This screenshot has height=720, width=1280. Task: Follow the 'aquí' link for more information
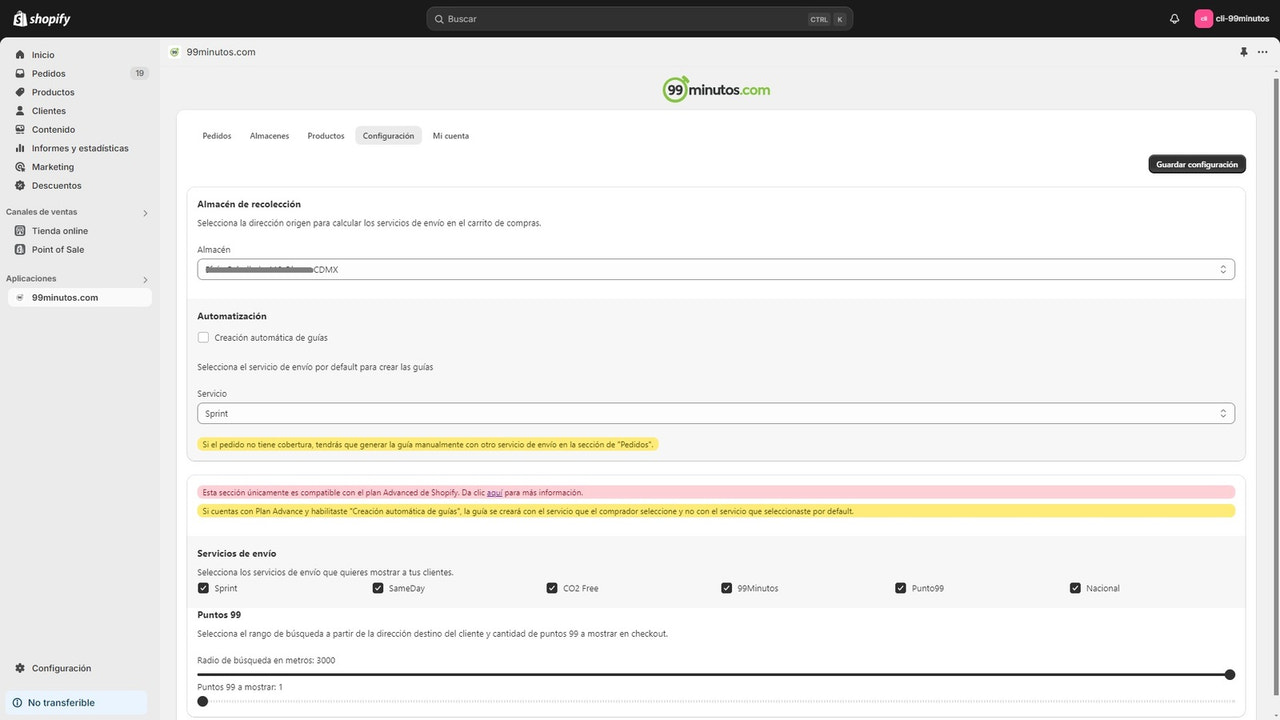(x=494, y=493)
